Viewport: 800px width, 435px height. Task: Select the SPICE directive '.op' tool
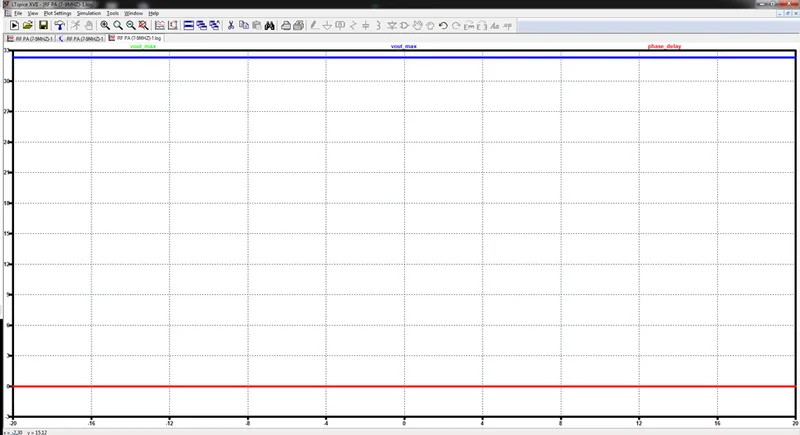[x=508, y=25]
